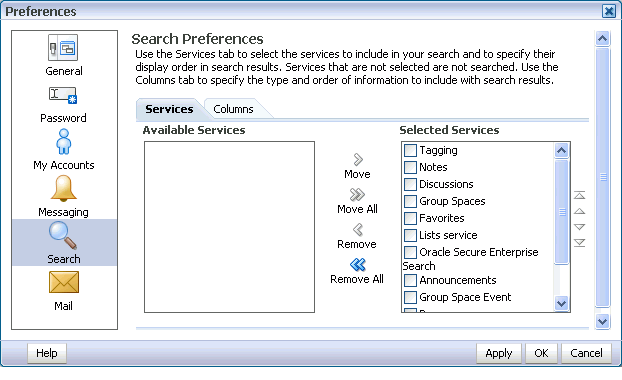The width and height of the screenshot is (622, 380).
Task: Check the Discussions service checkbox
Action: 410,184
